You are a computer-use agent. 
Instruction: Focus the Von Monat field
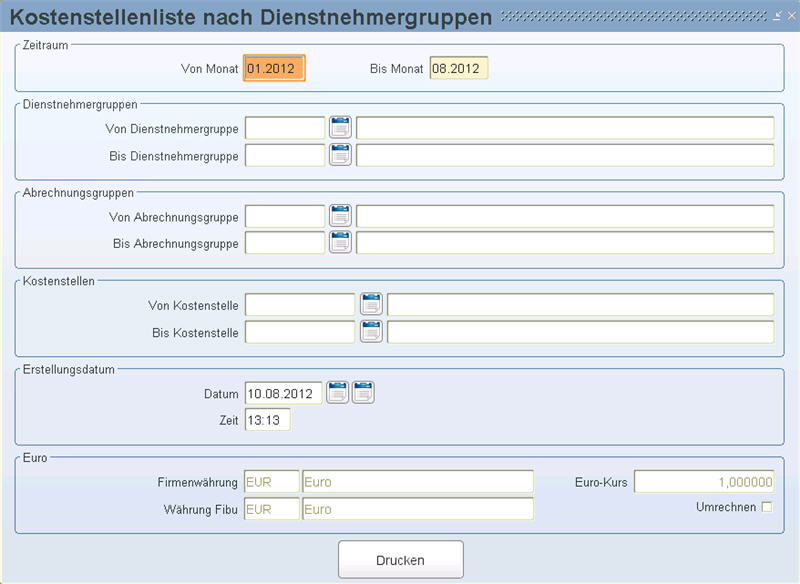point(274,68)
